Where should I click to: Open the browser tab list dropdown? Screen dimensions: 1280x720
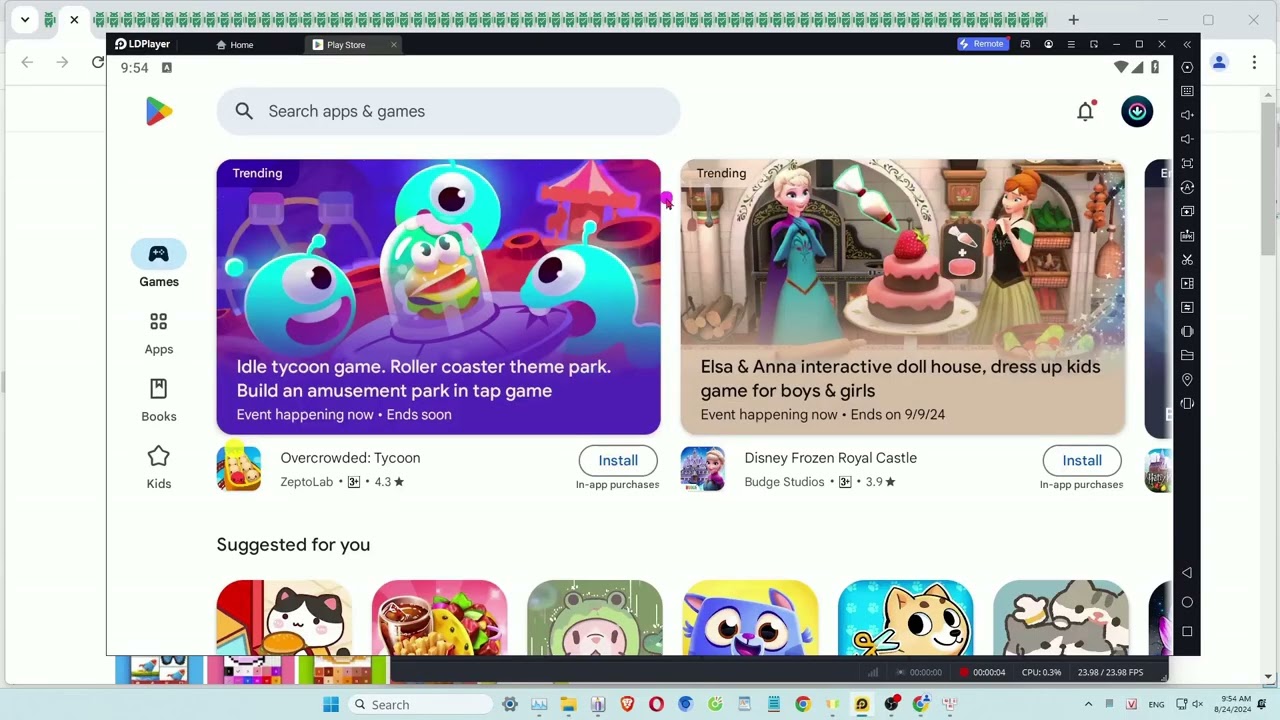pos(25,20)
